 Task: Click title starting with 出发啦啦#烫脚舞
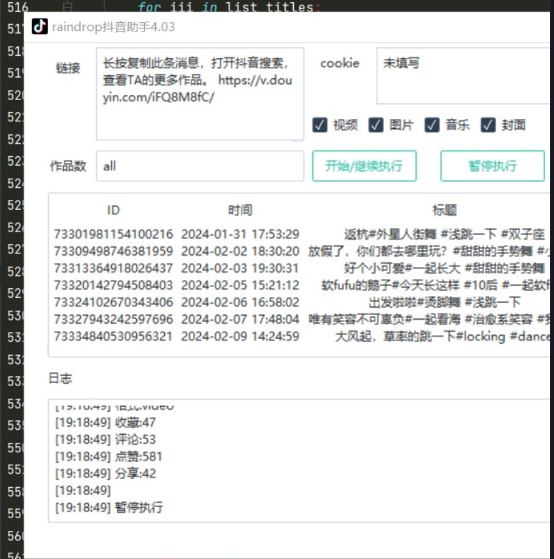pyautogui.click(x=444, y=302)
